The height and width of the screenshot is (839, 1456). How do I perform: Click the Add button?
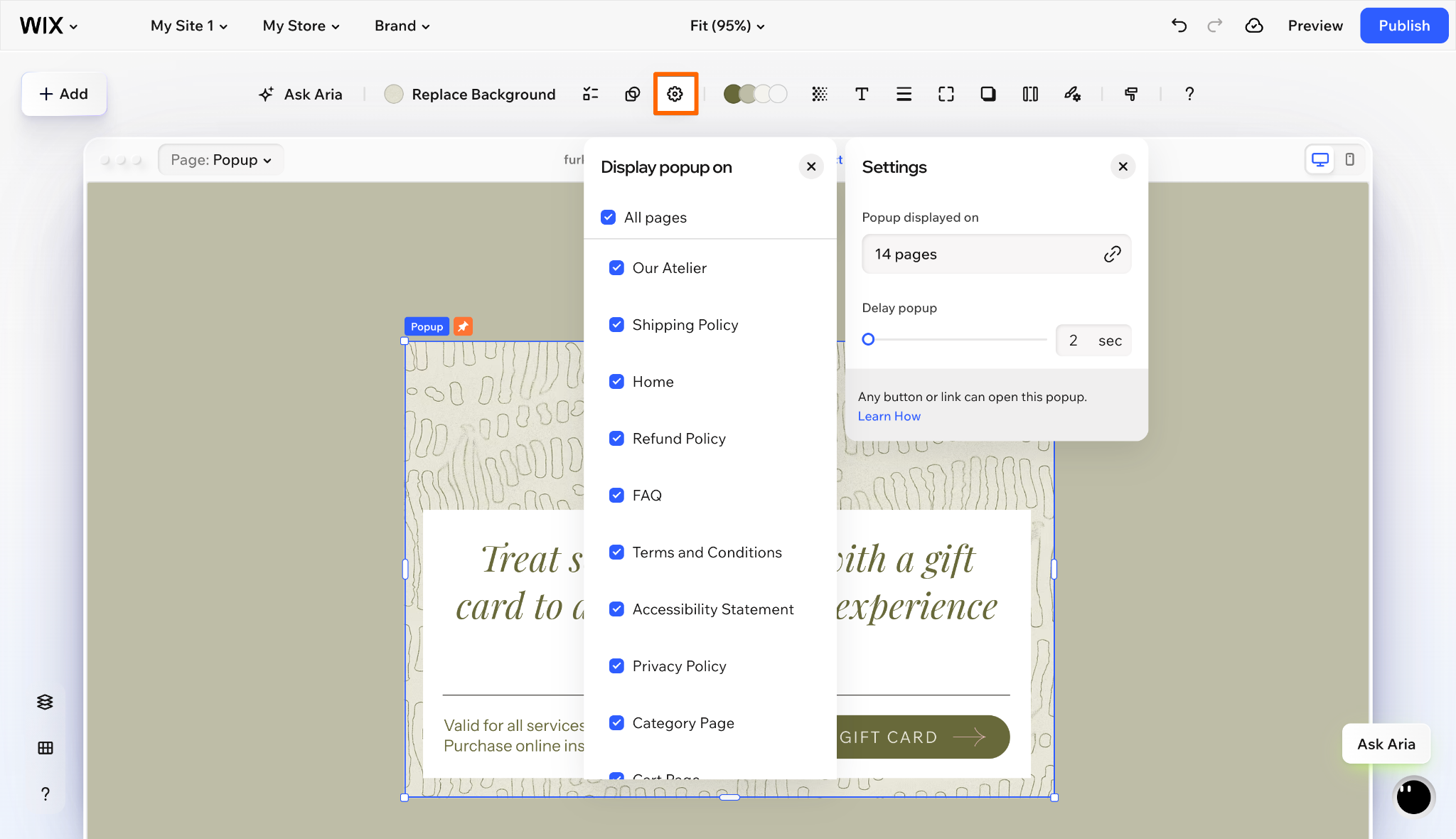click(x=64, y=94)
